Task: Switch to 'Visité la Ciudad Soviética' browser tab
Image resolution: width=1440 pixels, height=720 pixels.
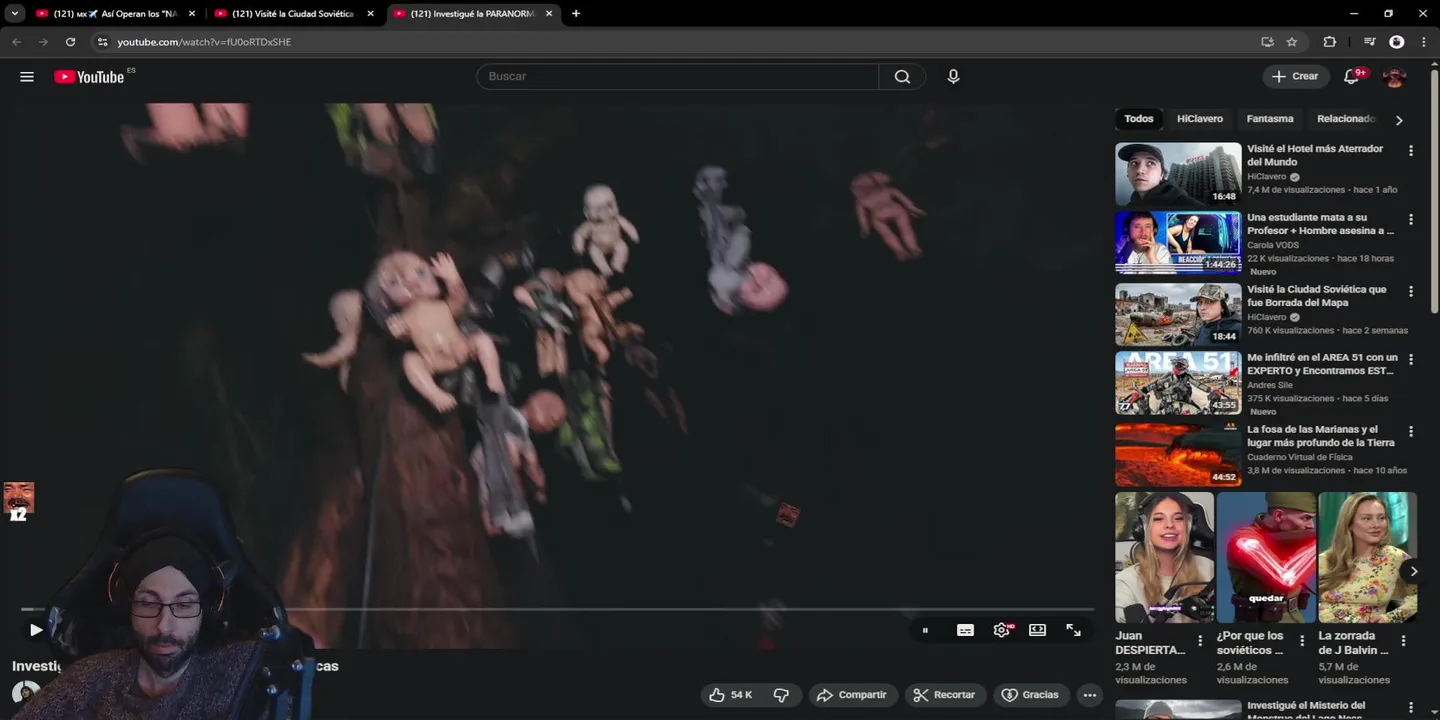Action: [293, 14]
